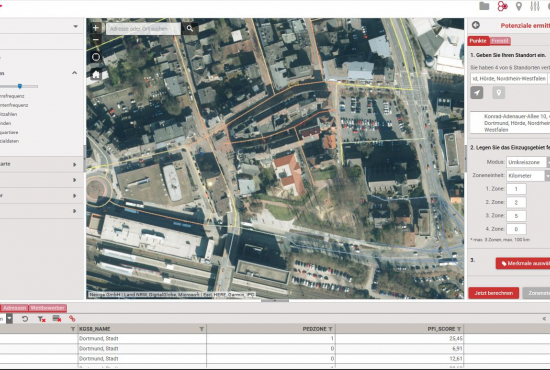Open the top dropdown arrow in left panel
The height and width of the screenshot is (370, 550).
click(x=75, y=26)
